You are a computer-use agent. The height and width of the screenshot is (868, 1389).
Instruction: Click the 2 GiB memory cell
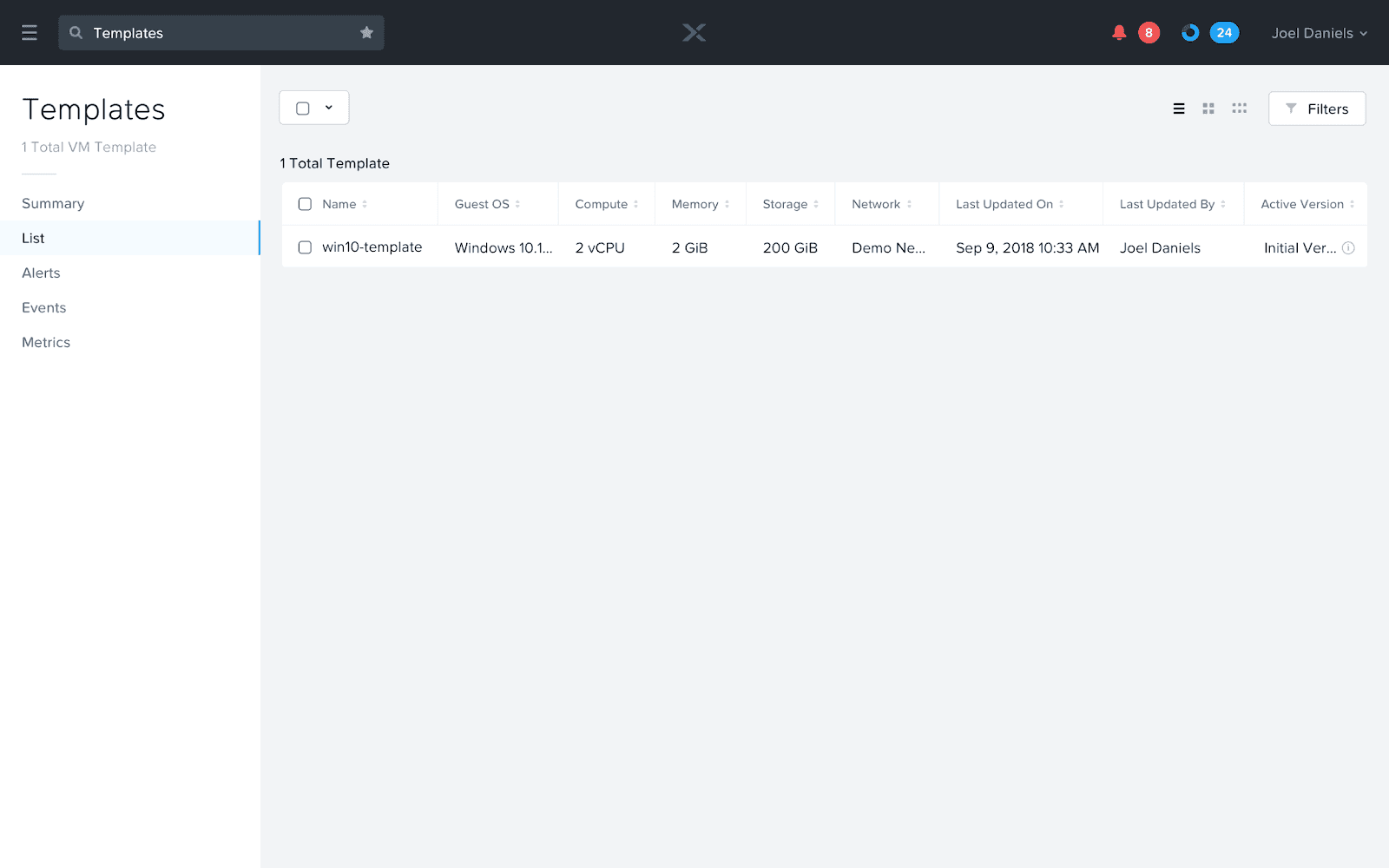689,247
